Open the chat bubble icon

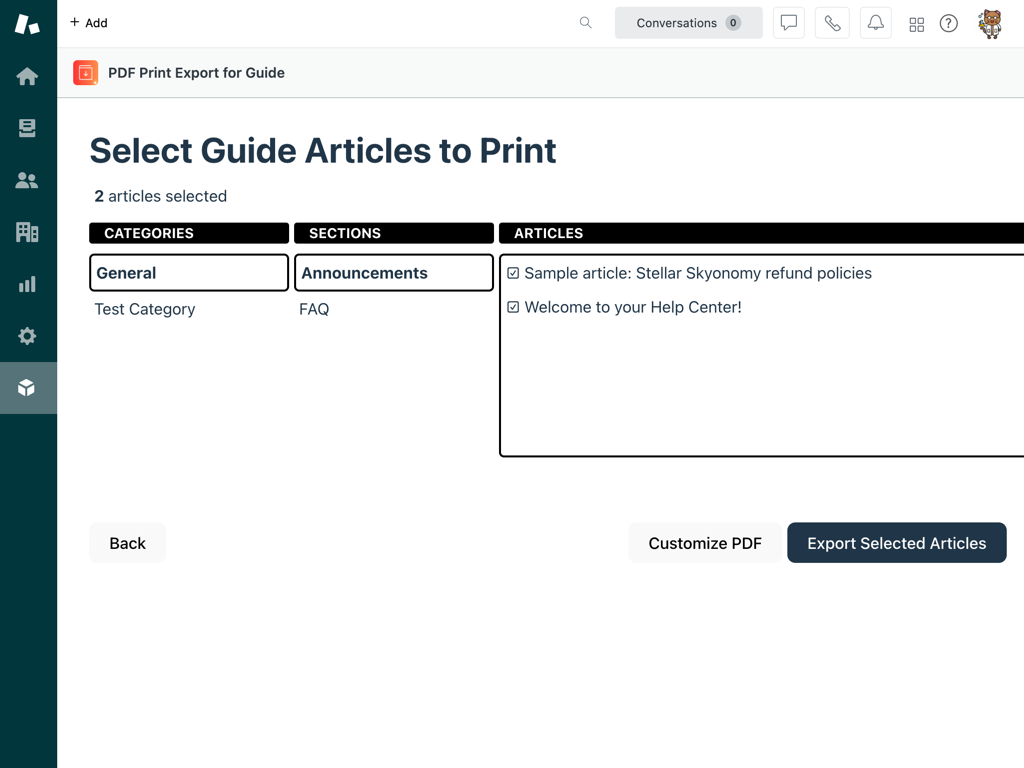(x=788, y=23)
